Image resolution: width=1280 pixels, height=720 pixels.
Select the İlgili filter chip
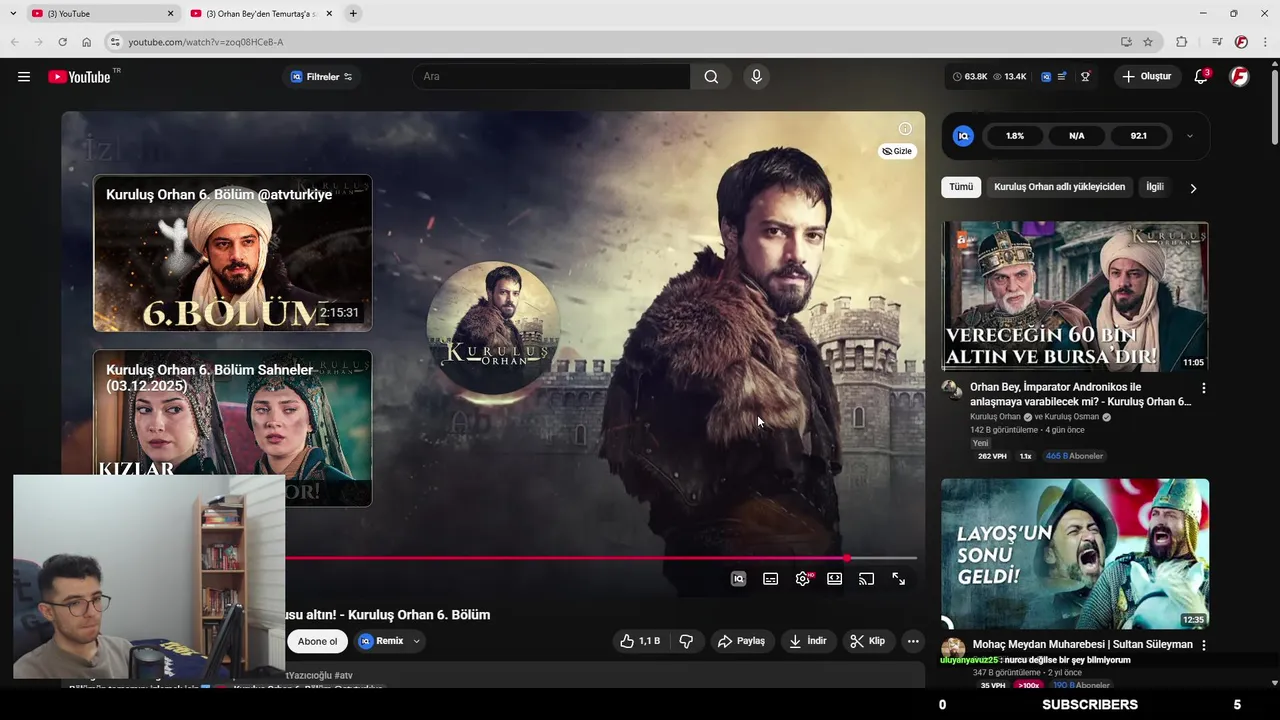[1155, 187]
